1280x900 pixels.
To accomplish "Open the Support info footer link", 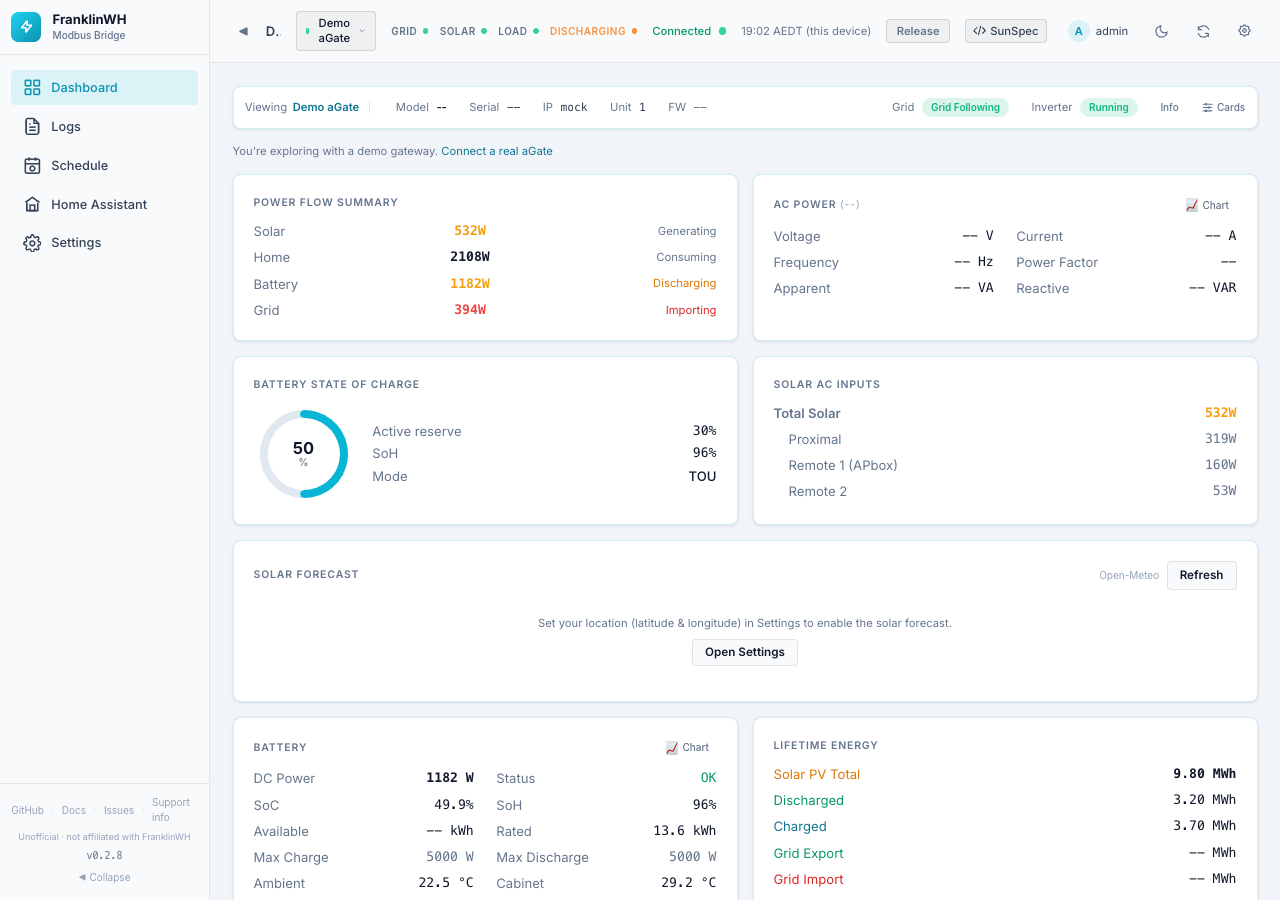I will 171,810.
